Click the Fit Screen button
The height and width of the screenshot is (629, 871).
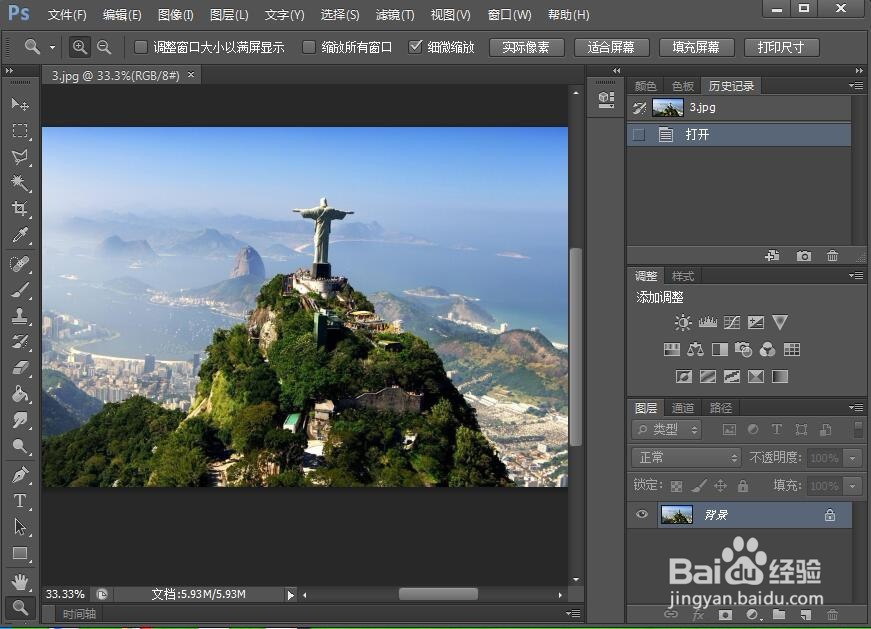tap(611, 48)
